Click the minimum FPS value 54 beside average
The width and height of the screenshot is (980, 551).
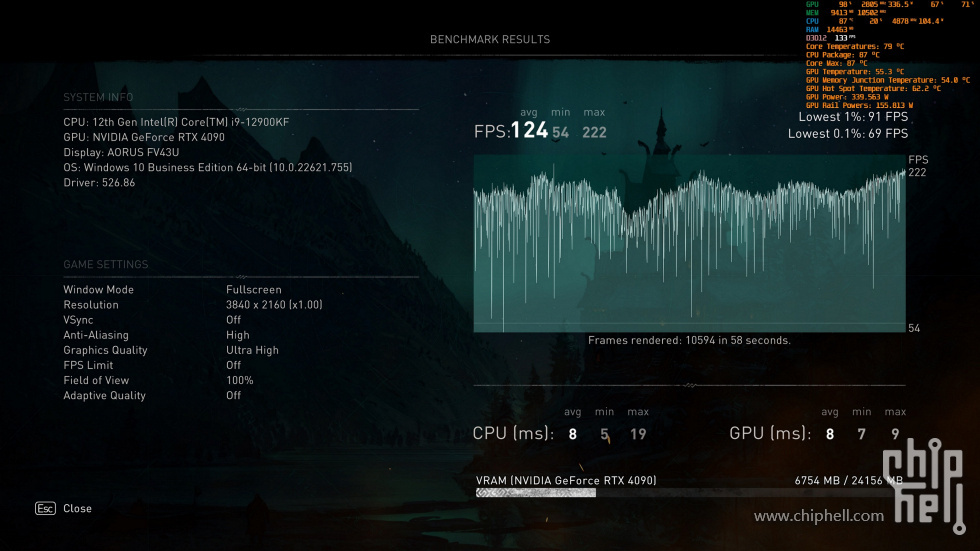click(561, 132)
